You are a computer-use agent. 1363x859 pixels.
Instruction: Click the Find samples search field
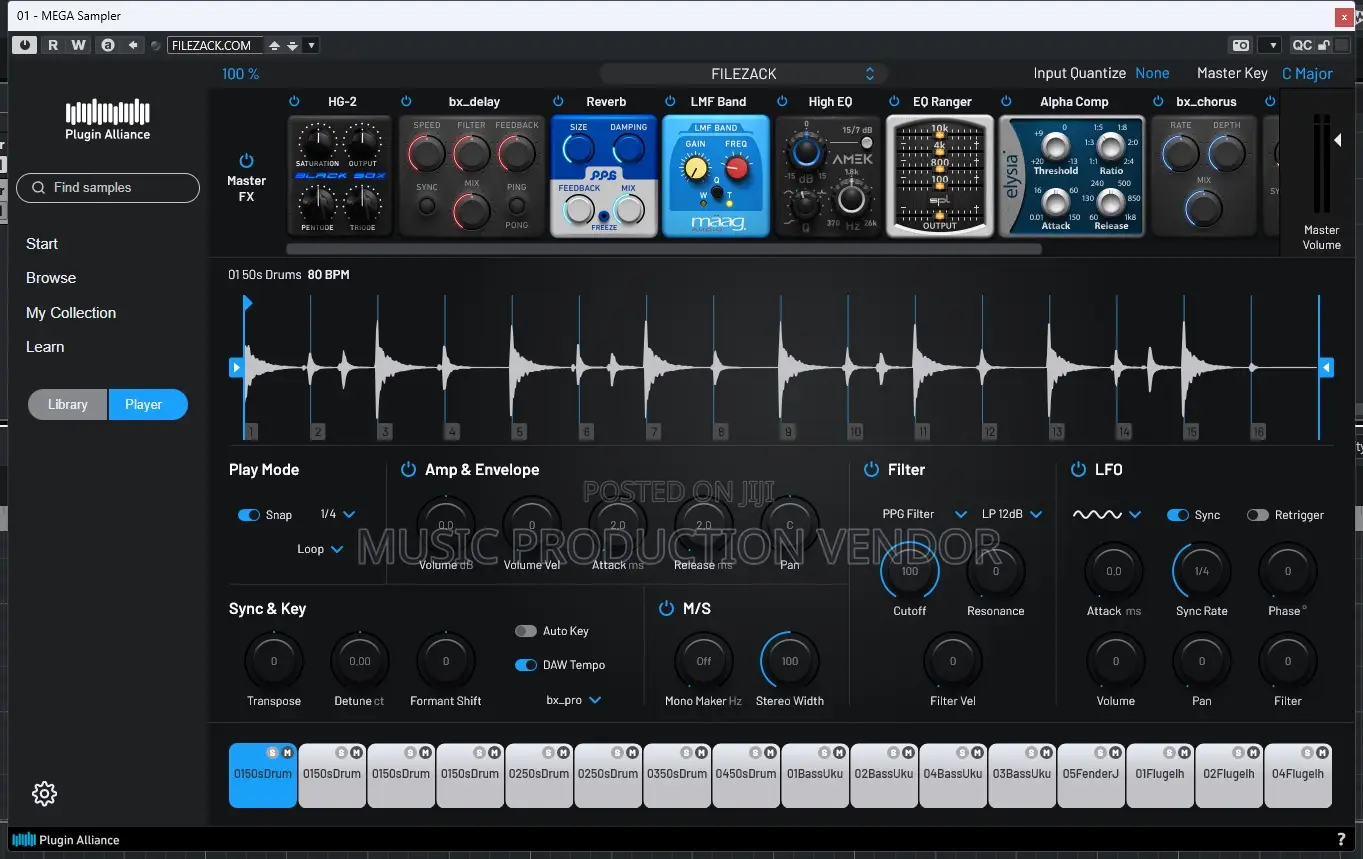tap(108, 188)
